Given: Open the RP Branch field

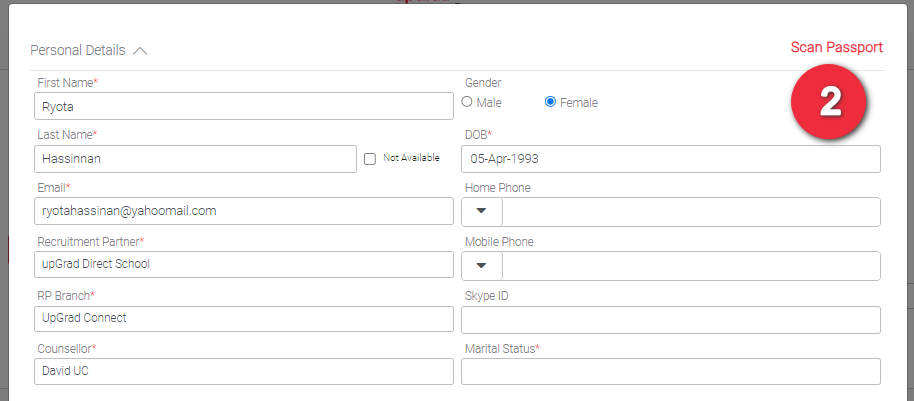Looking at the screenshot, I should pos(244,319).
